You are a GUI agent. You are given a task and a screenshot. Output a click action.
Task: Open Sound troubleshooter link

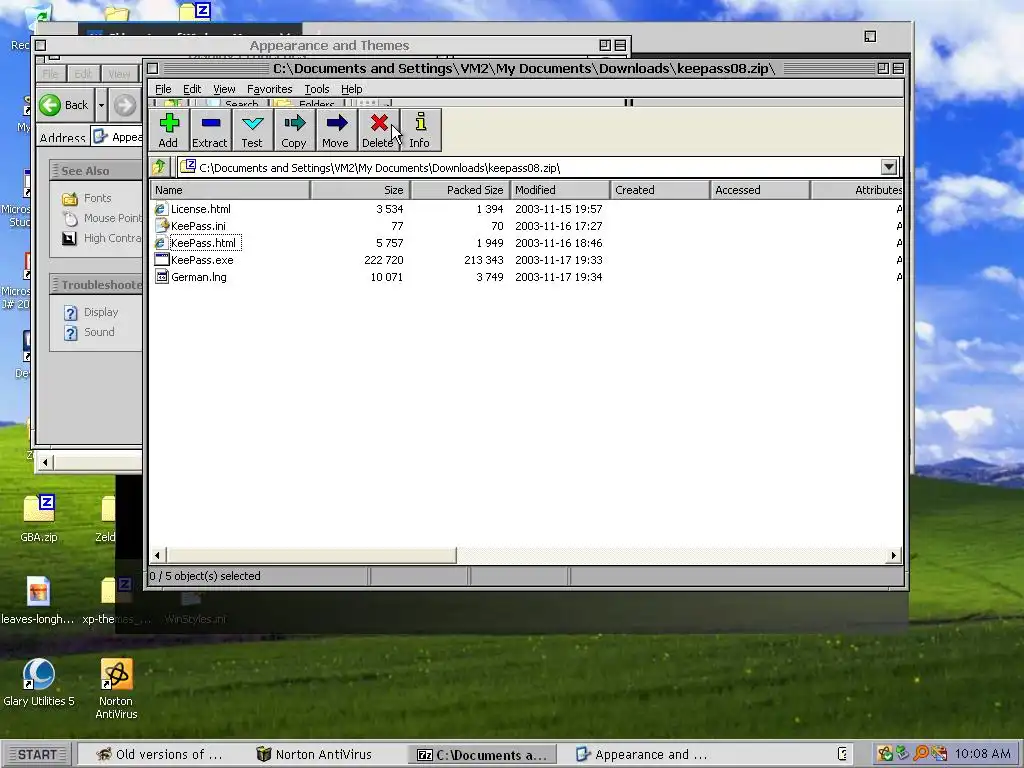pos(99,332)
